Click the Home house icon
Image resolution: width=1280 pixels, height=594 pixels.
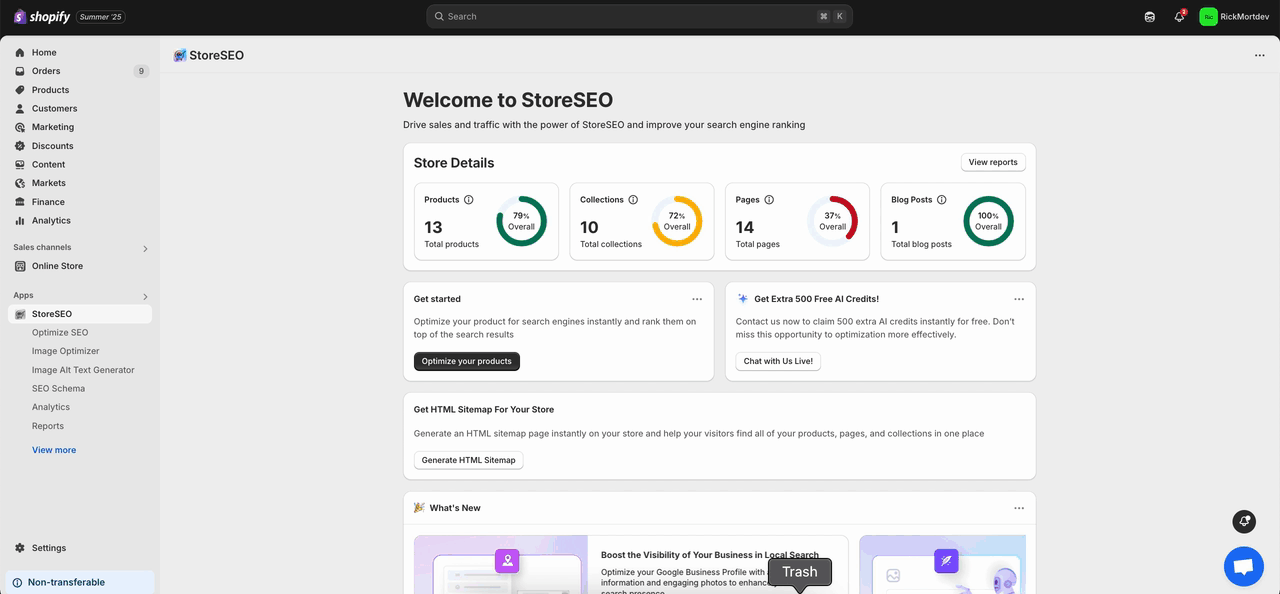coord(20,52)
